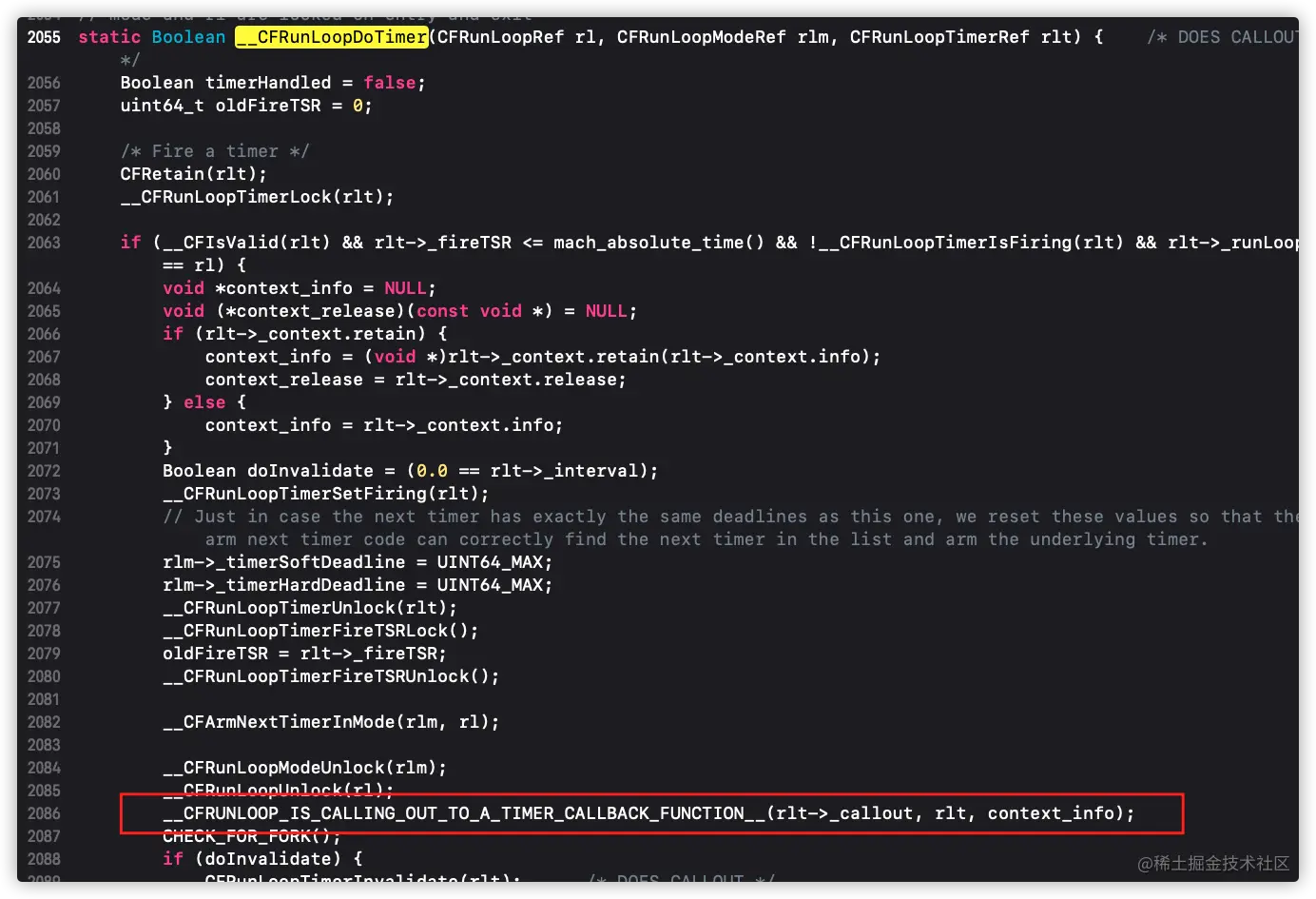Screen dimensions: 1316x899
Task: Click line number 2086 in the gutter
Action: click(x=44, y=813)
